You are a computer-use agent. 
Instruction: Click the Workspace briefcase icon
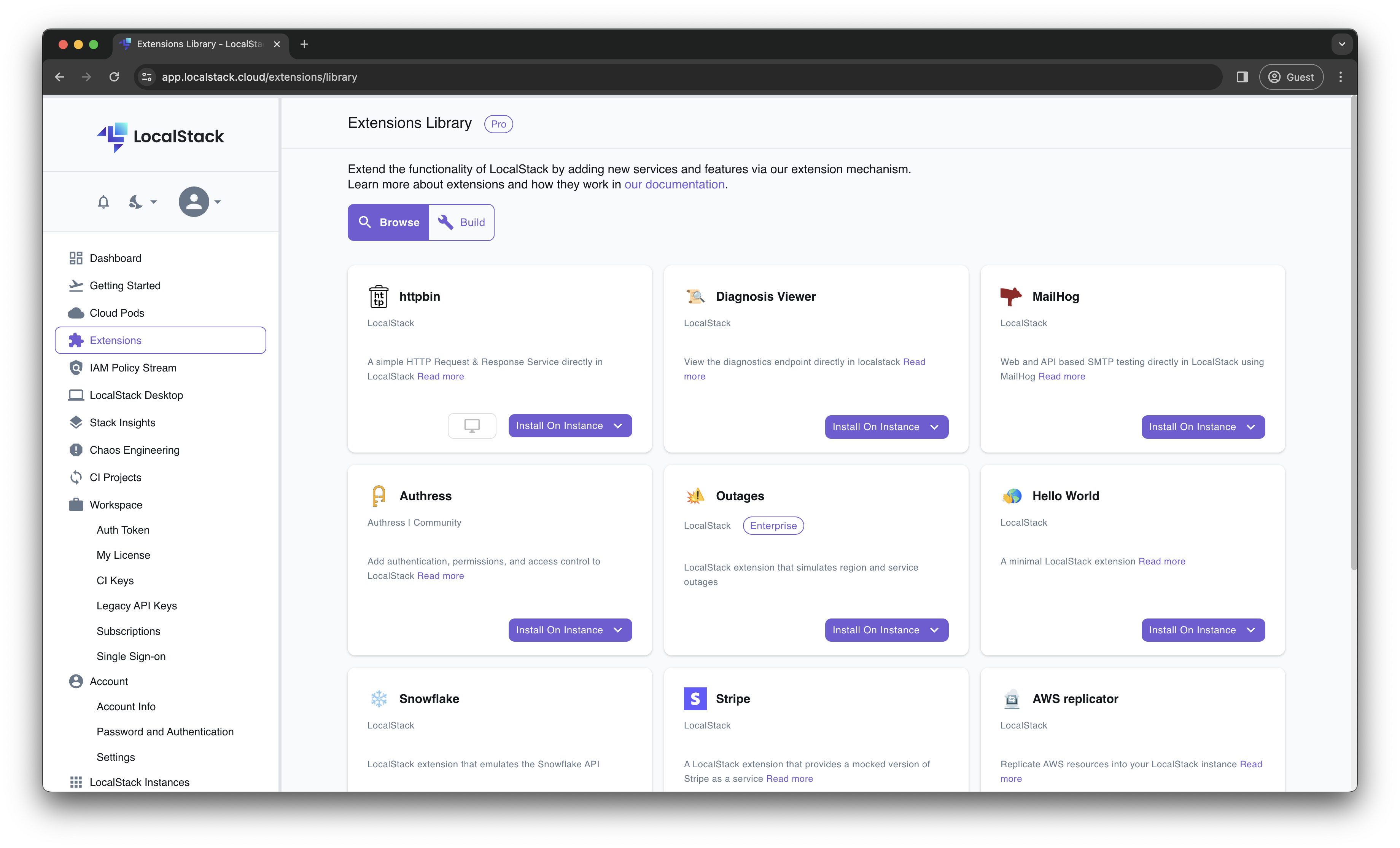click(x=76, y=504)
